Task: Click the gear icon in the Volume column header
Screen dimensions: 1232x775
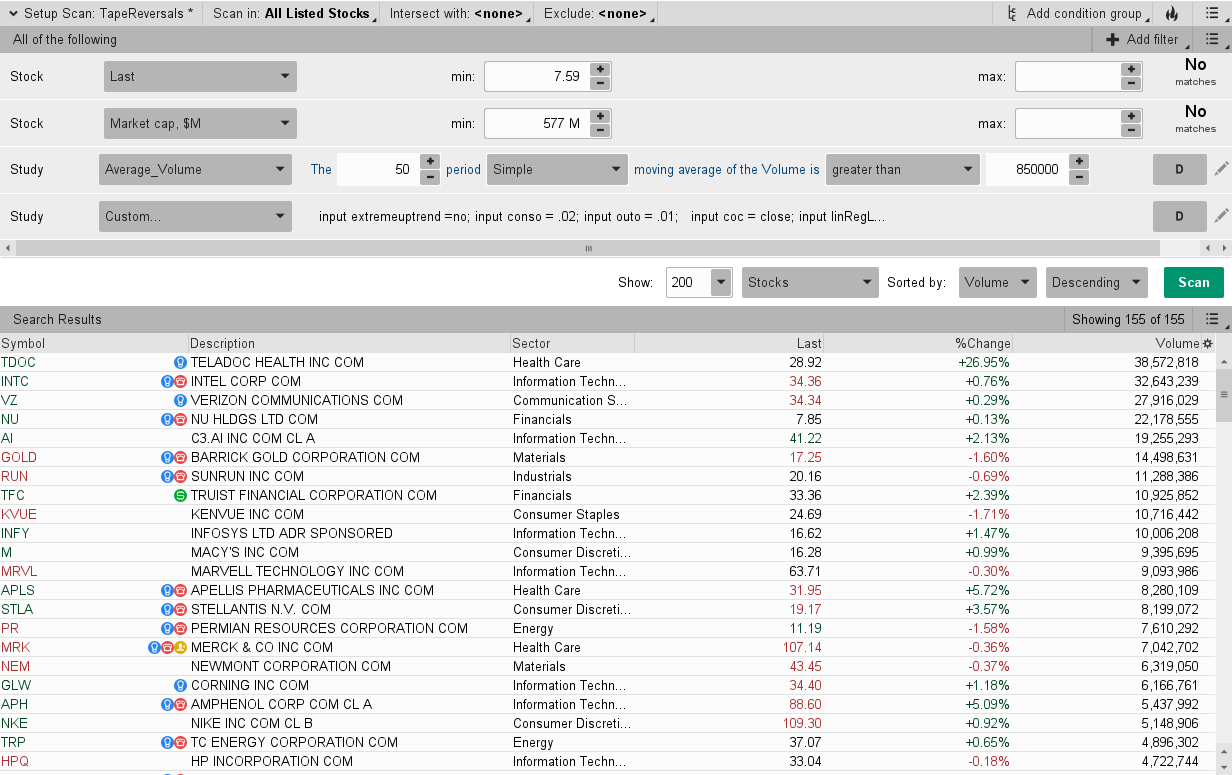Action: pyautogui.click(x=1208, y=343)
